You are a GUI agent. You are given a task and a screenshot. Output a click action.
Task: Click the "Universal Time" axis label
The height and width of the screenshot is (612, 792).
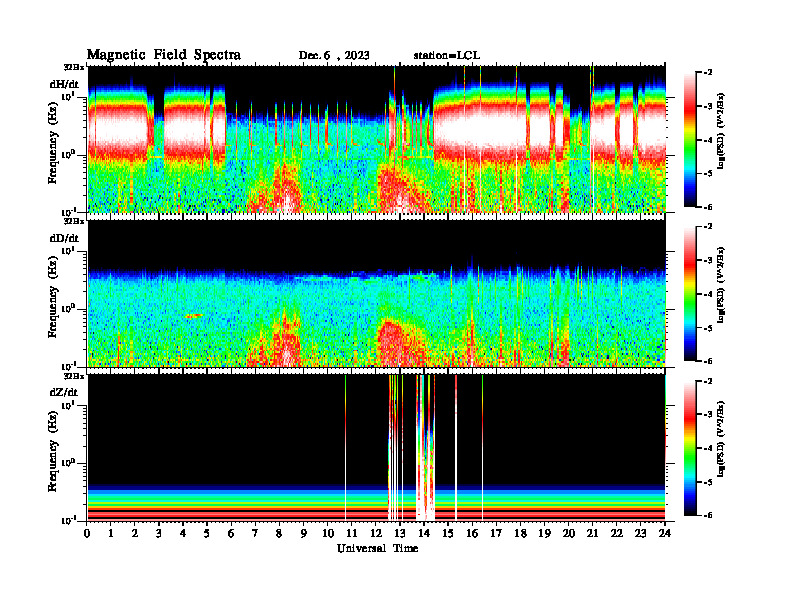pyautogui.click(x=378, y=549)
